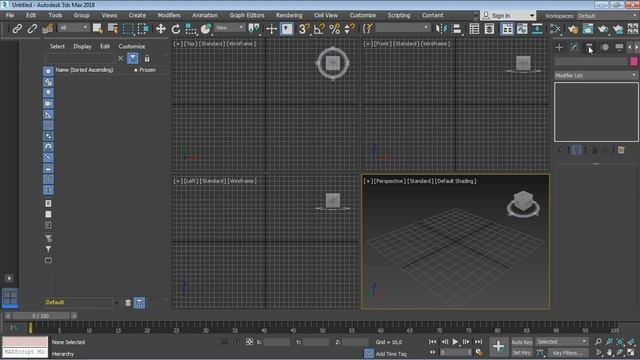640x360 pixels.
Task: Pick the Rectangular Selection Region tool
Action: [x=128, y=29]
